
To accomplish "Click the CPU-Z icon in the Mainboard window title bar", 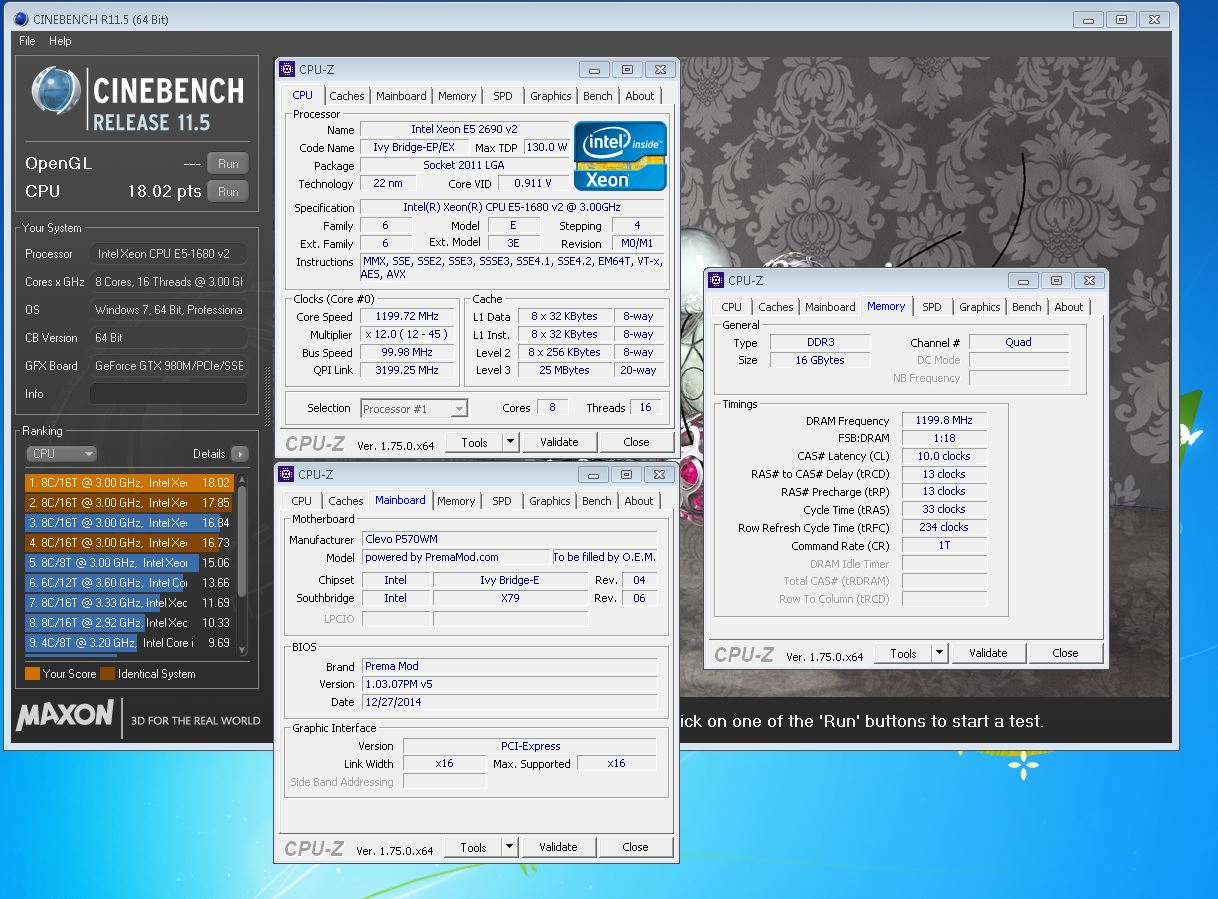I will click(286, 474).
